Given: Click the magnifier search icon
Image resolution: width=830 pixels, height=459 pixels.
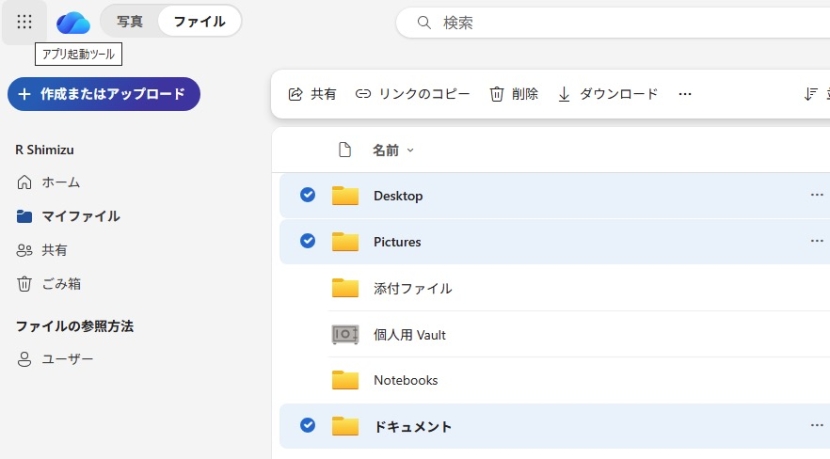Looking at the screenshot, I should [x=424, y=23].
